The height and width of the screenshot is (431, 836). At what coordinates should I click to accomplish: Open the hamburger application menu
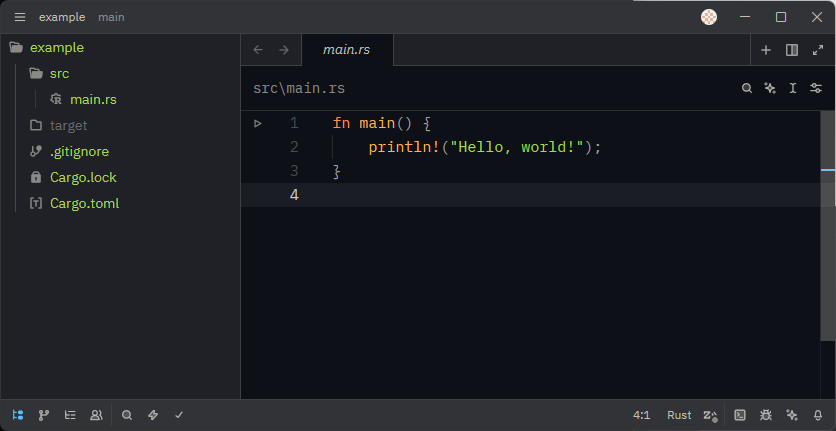coord(20,17)
